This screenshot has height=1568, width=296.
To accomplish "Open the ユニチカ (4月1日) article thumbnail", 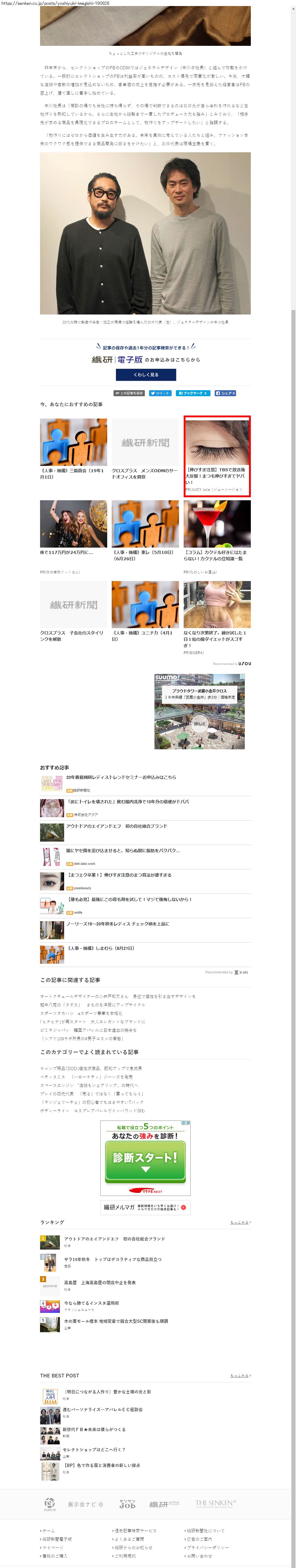I will click(x=145, y=605).
